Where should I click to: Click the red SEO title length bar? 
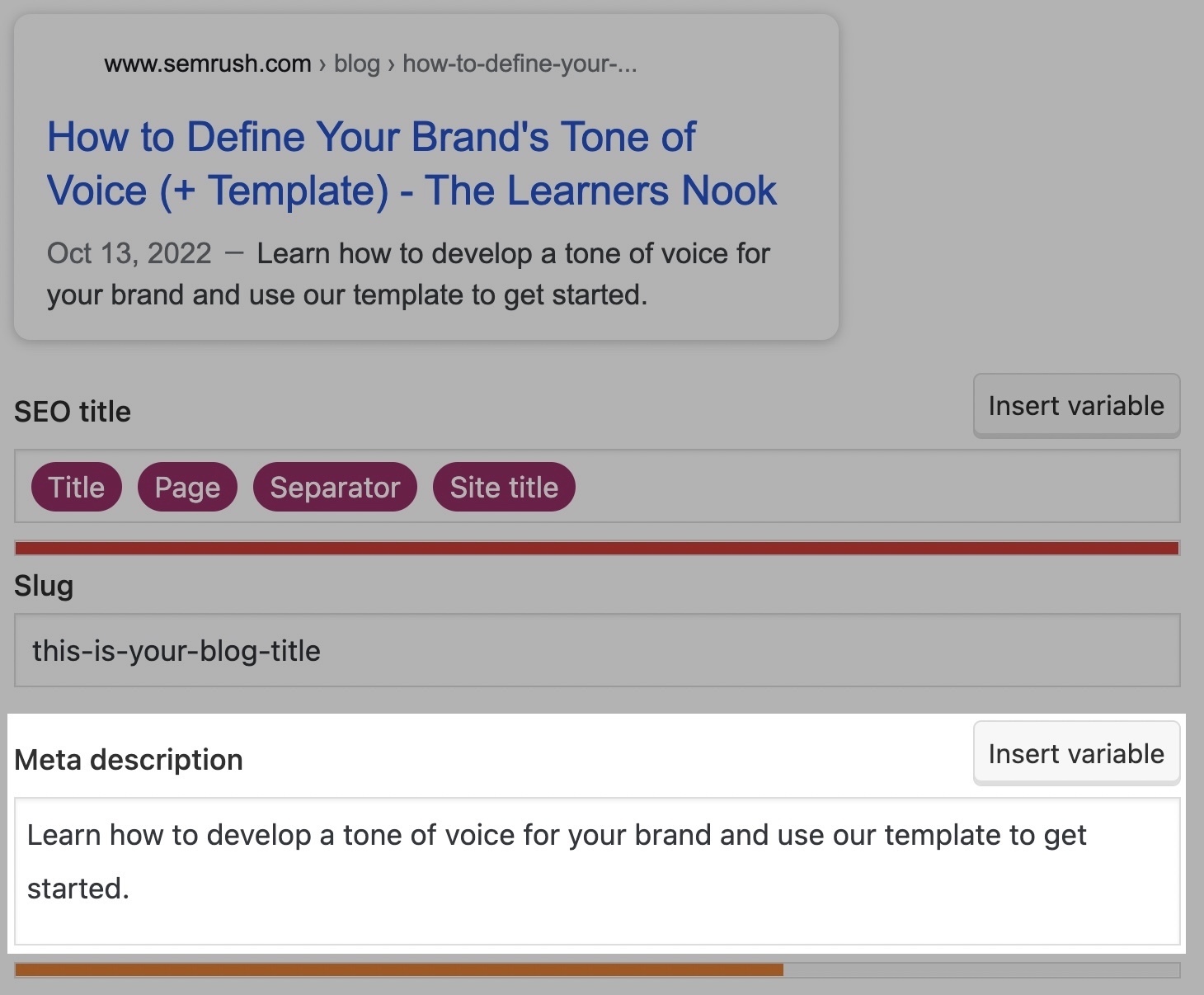click(598, 545)
